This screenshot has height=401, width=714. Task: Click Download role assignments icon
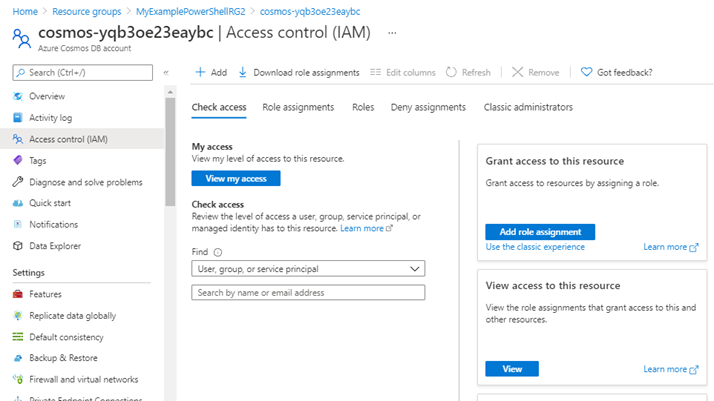[243, 73]
